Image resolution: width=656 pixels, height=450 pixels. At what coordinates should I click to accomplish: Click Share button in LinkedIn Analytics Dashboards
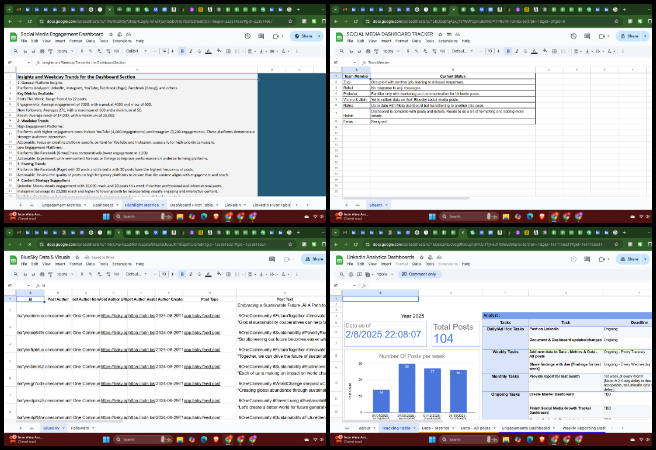629,259
